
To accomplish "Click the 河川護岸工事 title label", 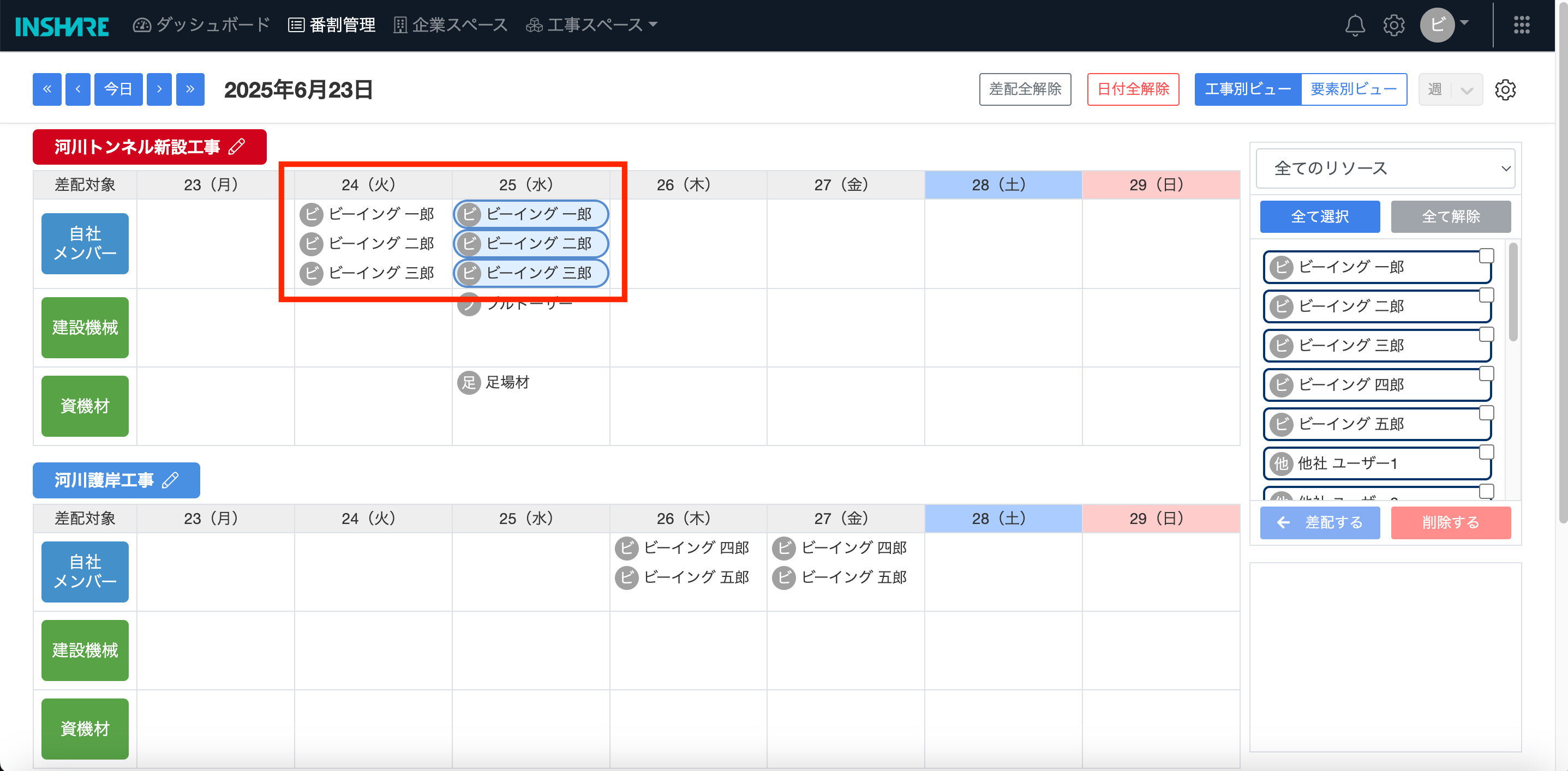I will 104,480.
